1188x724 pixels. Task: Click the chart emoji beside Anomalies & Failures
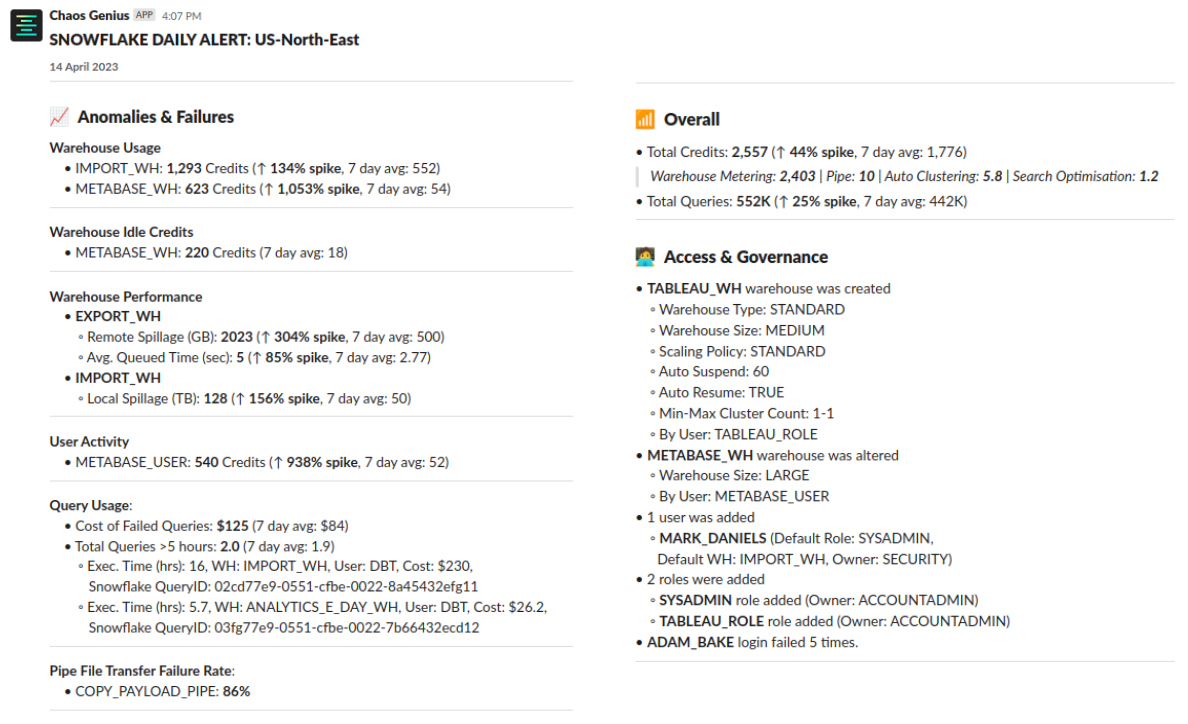59,117
